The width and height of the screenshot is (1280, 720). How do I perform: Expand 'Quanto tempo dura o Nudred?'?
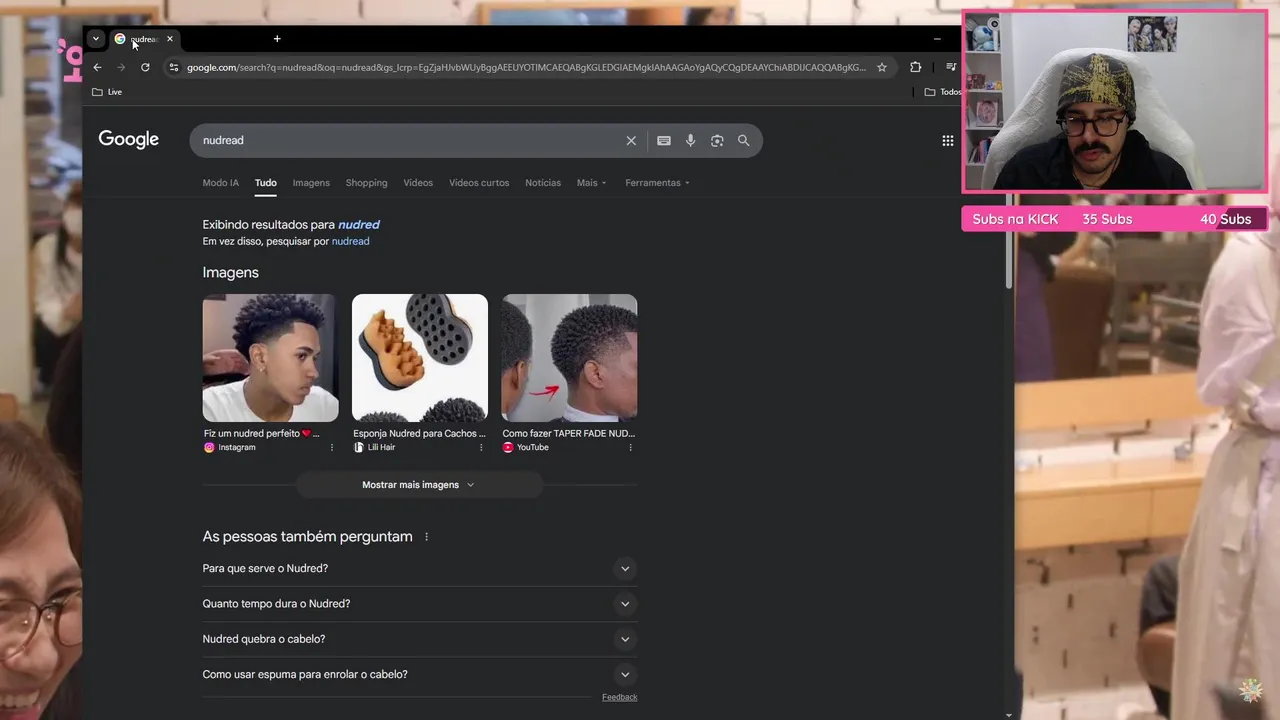pos(419,604)
